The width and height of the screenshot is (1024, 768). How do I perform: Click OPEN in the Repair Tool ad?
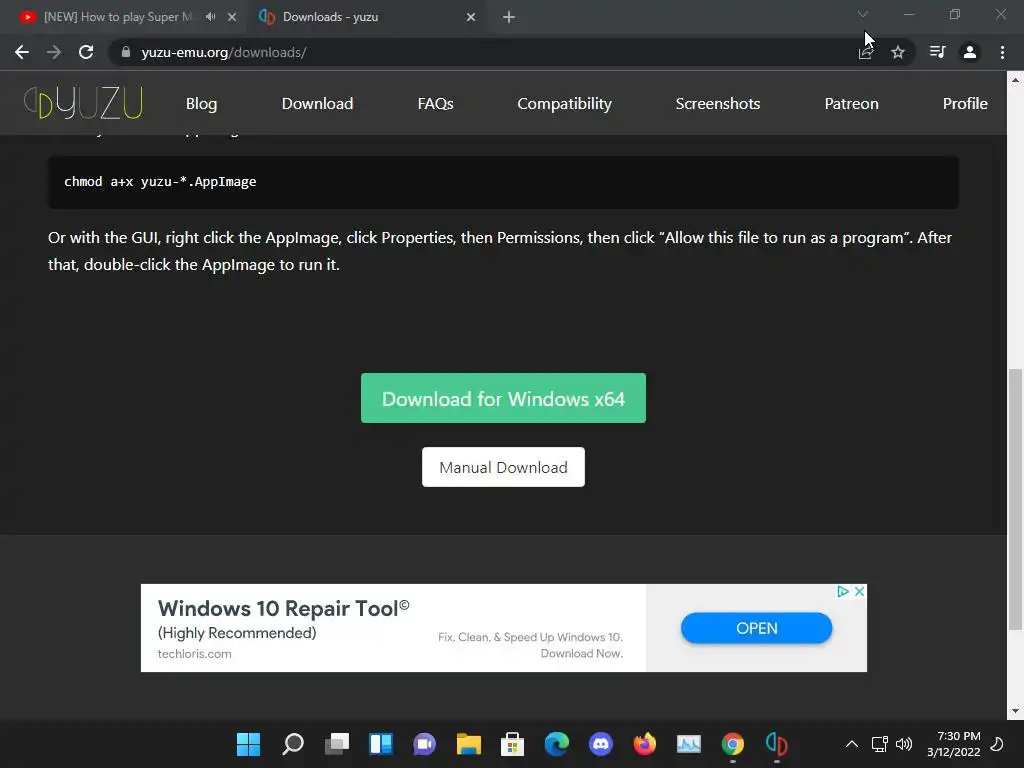click(756, 628)
